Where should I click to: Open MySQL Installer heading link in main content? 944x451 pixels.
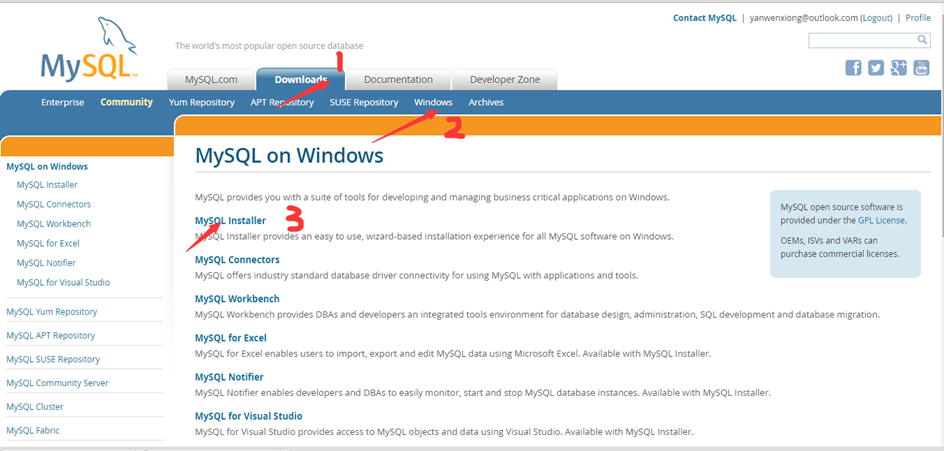click(231, 221)
